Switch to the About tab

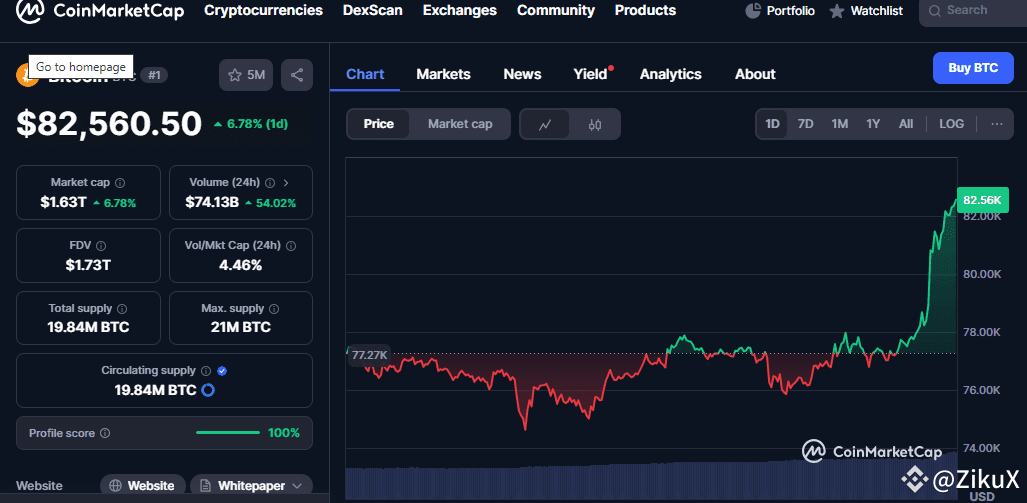pyautogui.click(x=755, y=74)
